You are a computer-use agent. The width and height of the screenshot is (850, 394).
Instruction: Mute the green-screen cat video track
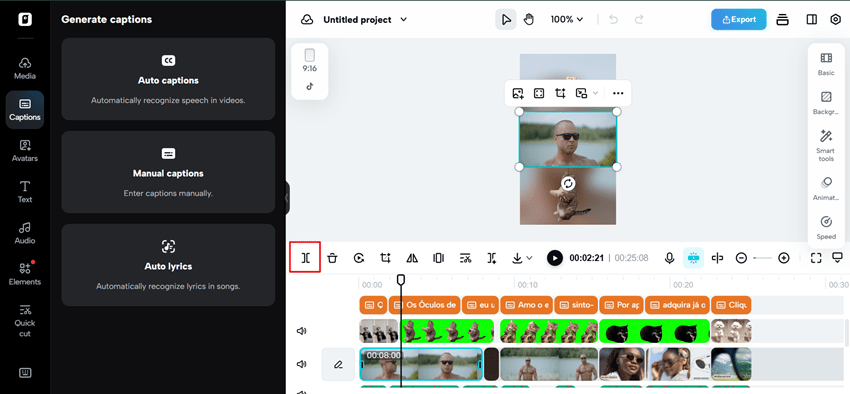point(301,331)
